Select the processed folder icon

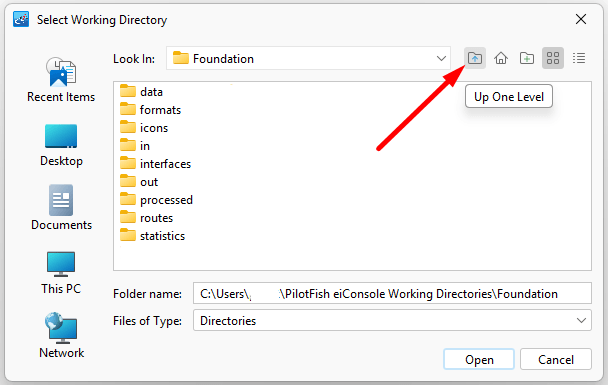click(128, 200)
